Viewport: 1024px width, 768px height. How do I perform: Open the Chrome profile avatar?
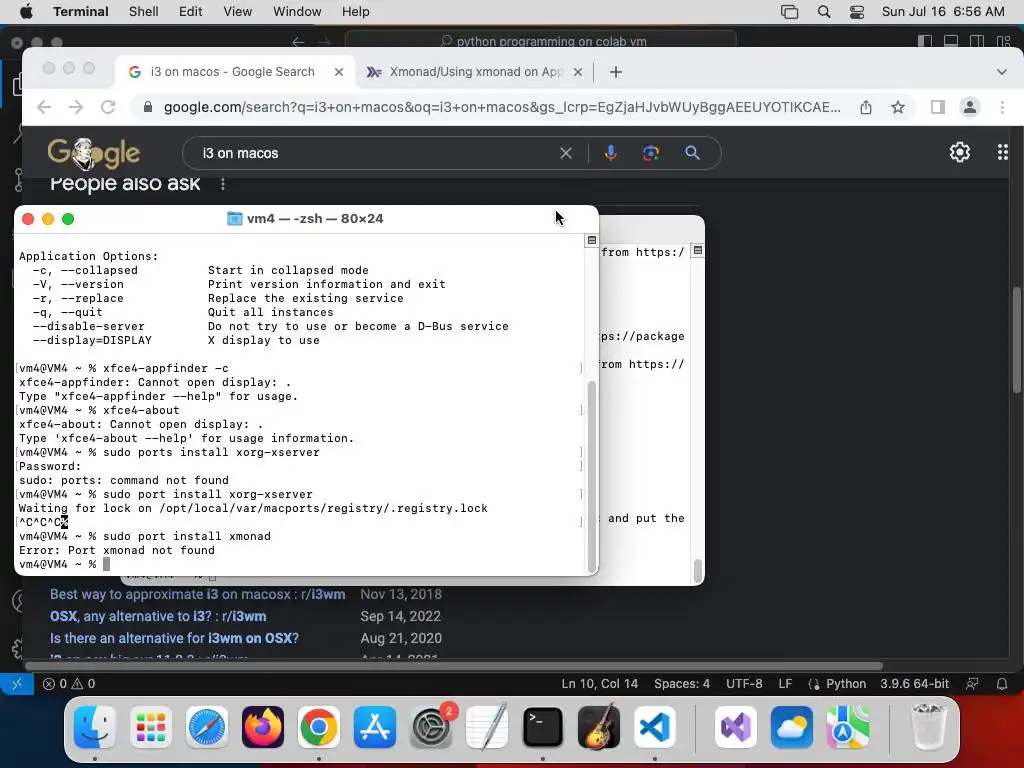[970, 107]
